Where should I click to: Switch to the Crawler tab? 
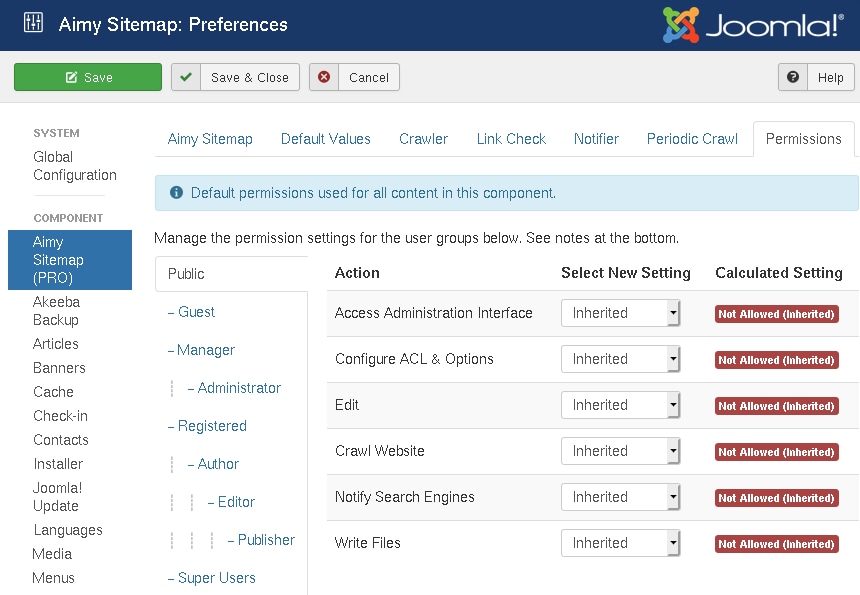tap(423, 139)
